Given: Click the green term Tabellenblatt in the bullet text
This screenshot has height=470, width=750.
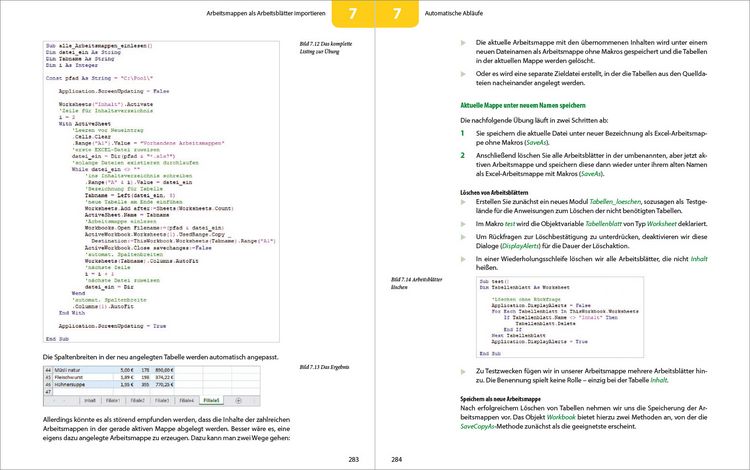Looking at the screenshot, I should [x=603, y=224].
